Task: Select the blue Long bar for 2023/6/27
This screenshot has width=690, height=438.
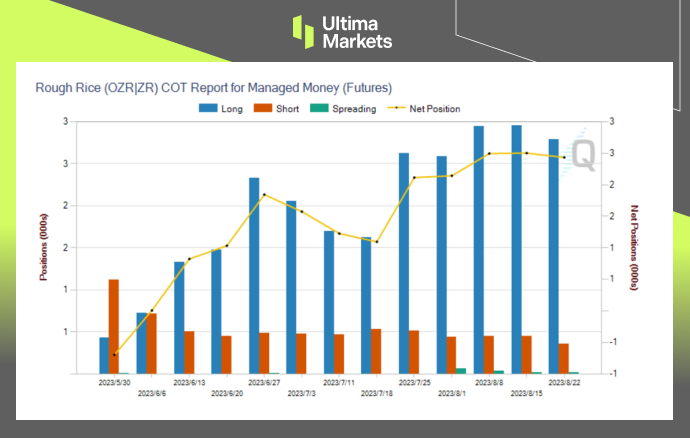Action: pos(254,275)
